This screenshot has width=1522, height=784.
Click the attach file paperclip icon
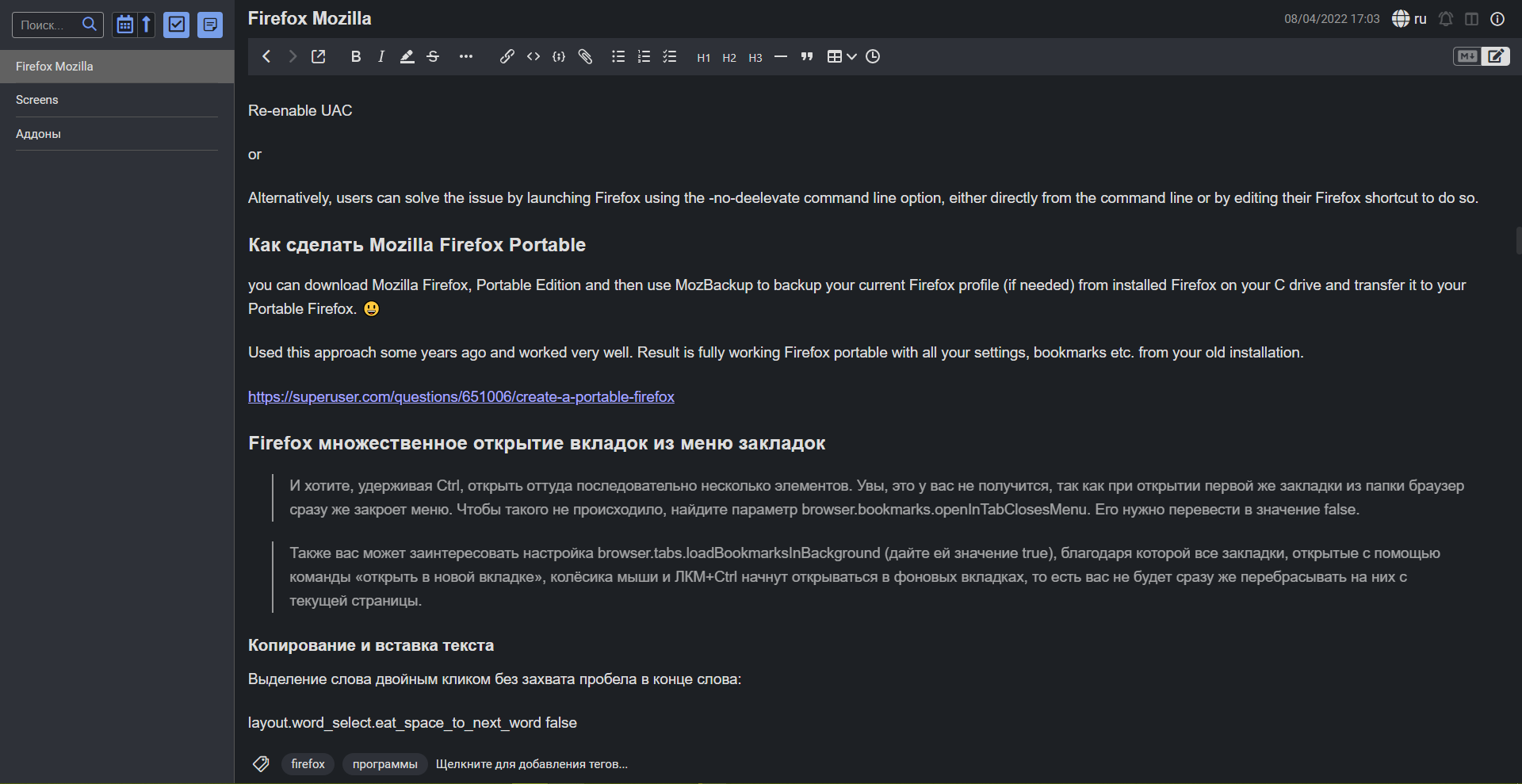point(585,56)
